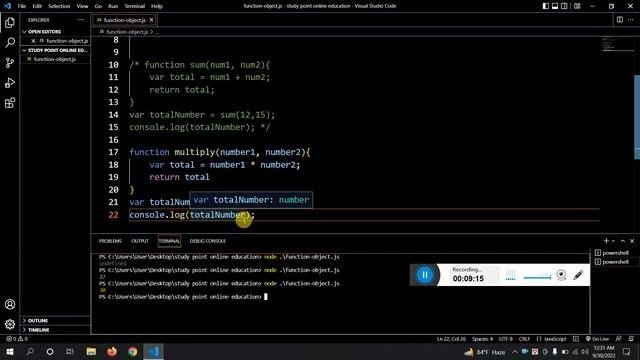Open the Search view in activity bar
Image resolution: width=640 pixels, height=360 pixels.
[x=10, y=42]
